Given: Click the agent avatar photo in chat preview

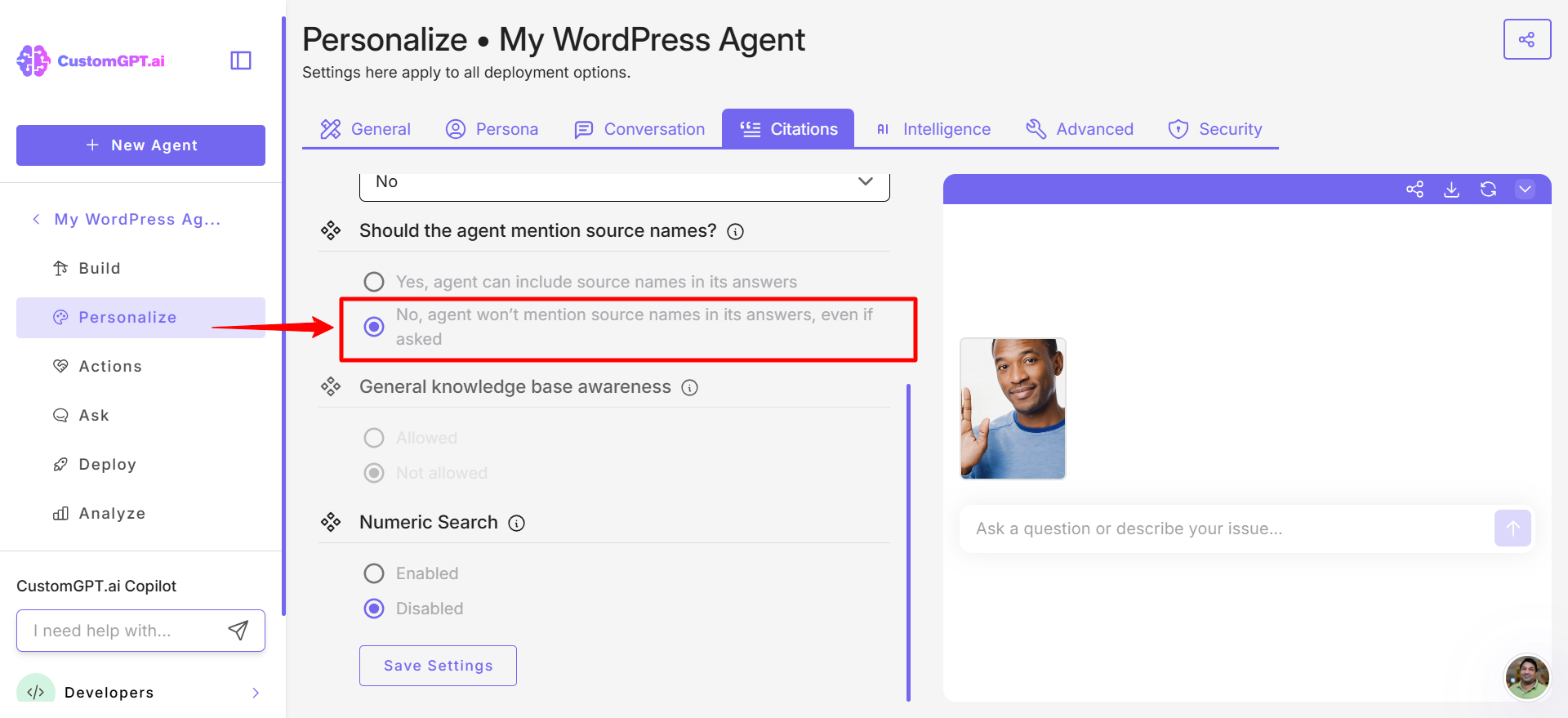Looking at the screenshot, I should [1013, 408].
